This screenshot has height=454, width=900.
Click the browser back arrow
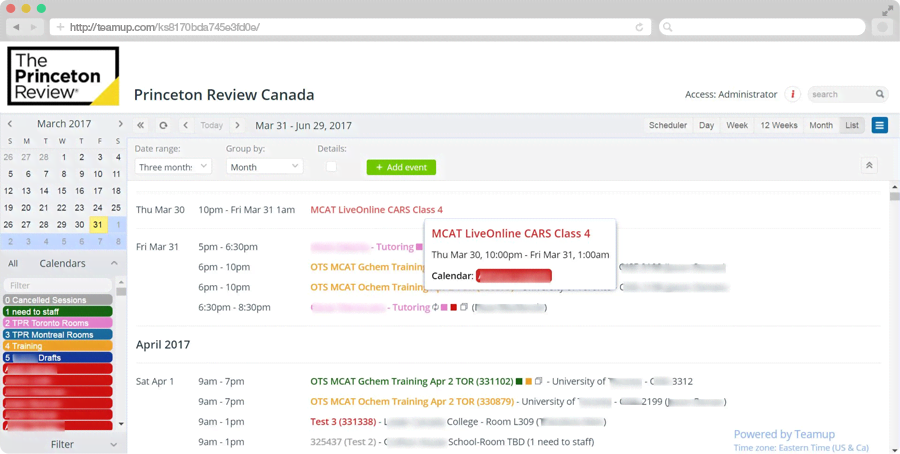[16, 27]
